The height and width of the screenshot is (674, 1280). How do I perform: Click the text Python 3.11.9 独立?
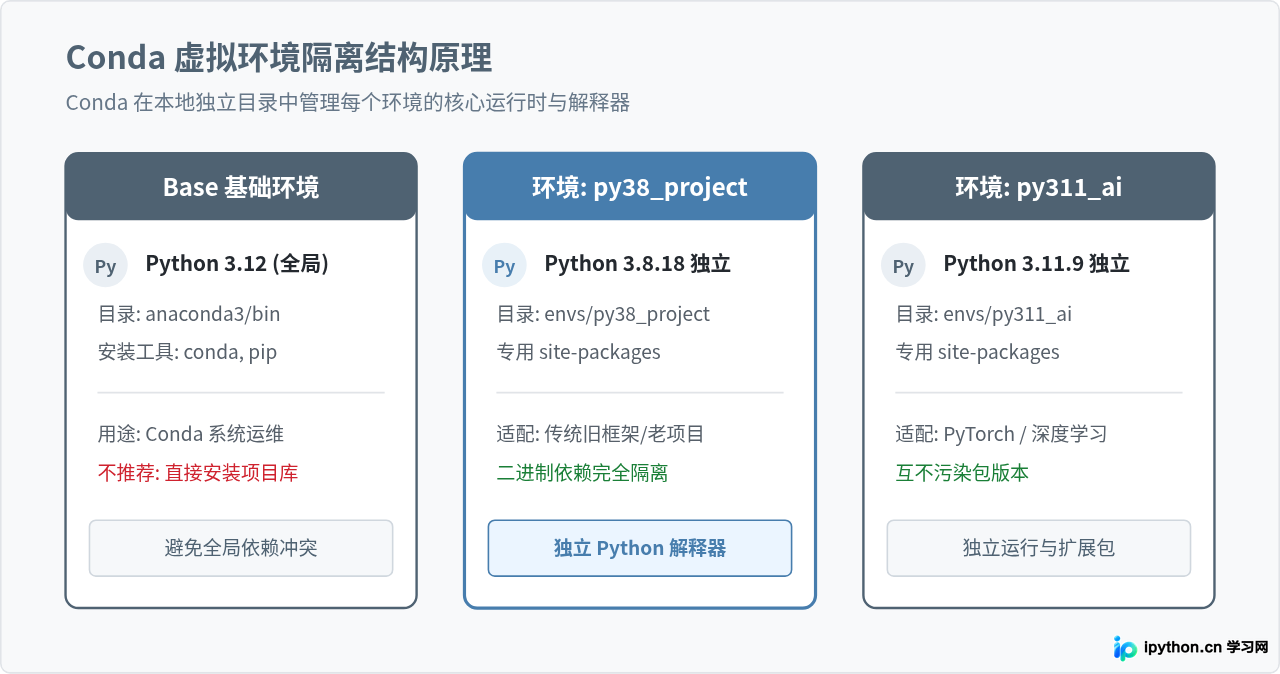coord(1037,263)
